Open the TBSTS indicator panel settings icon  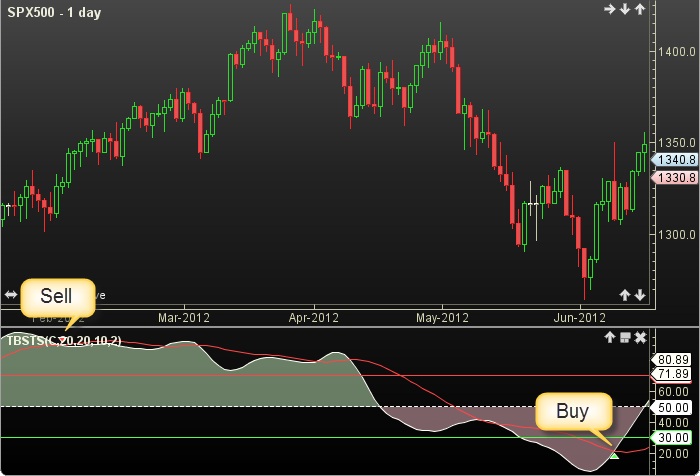(x=625, y=338)
